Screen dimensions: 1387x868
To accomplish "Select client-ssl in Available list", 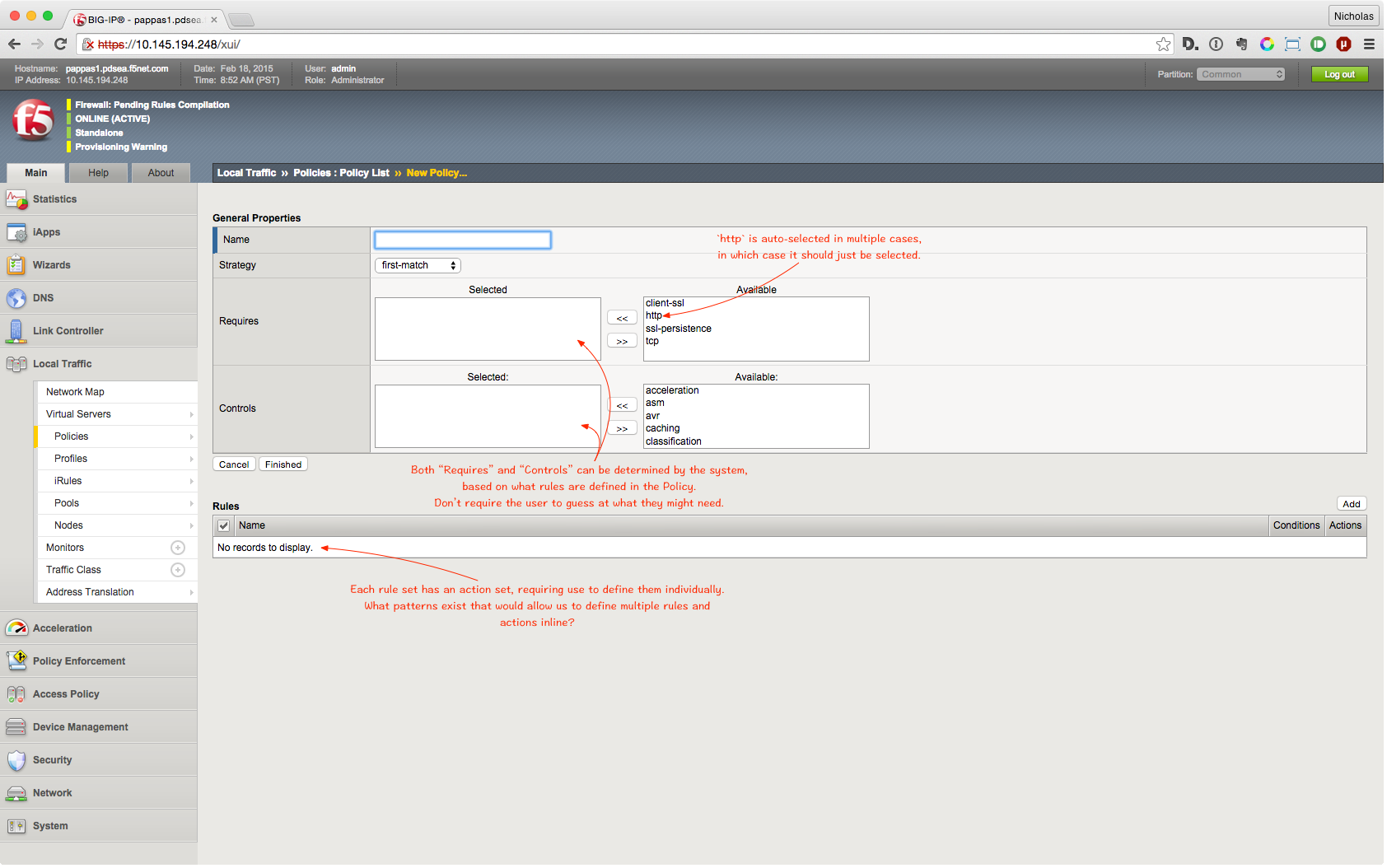I will tap(665, 303).
